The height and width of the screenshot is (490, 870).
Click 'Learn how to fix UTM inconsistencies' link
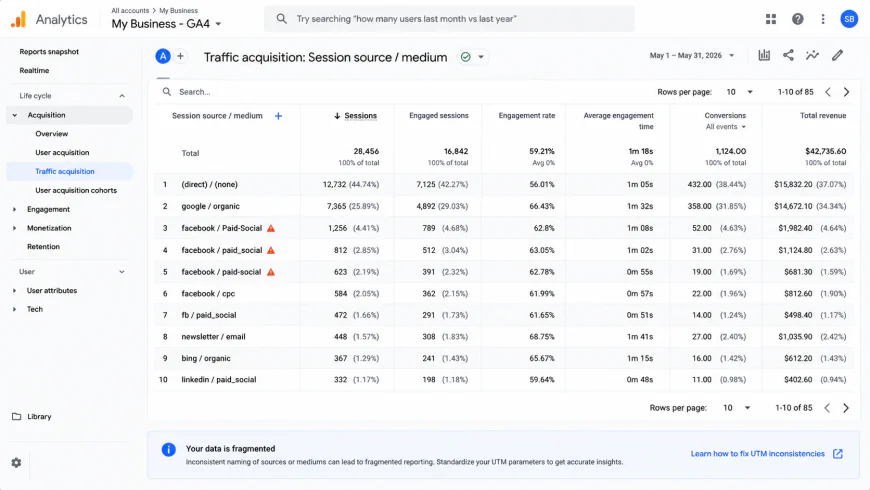[x=757, y=453]
